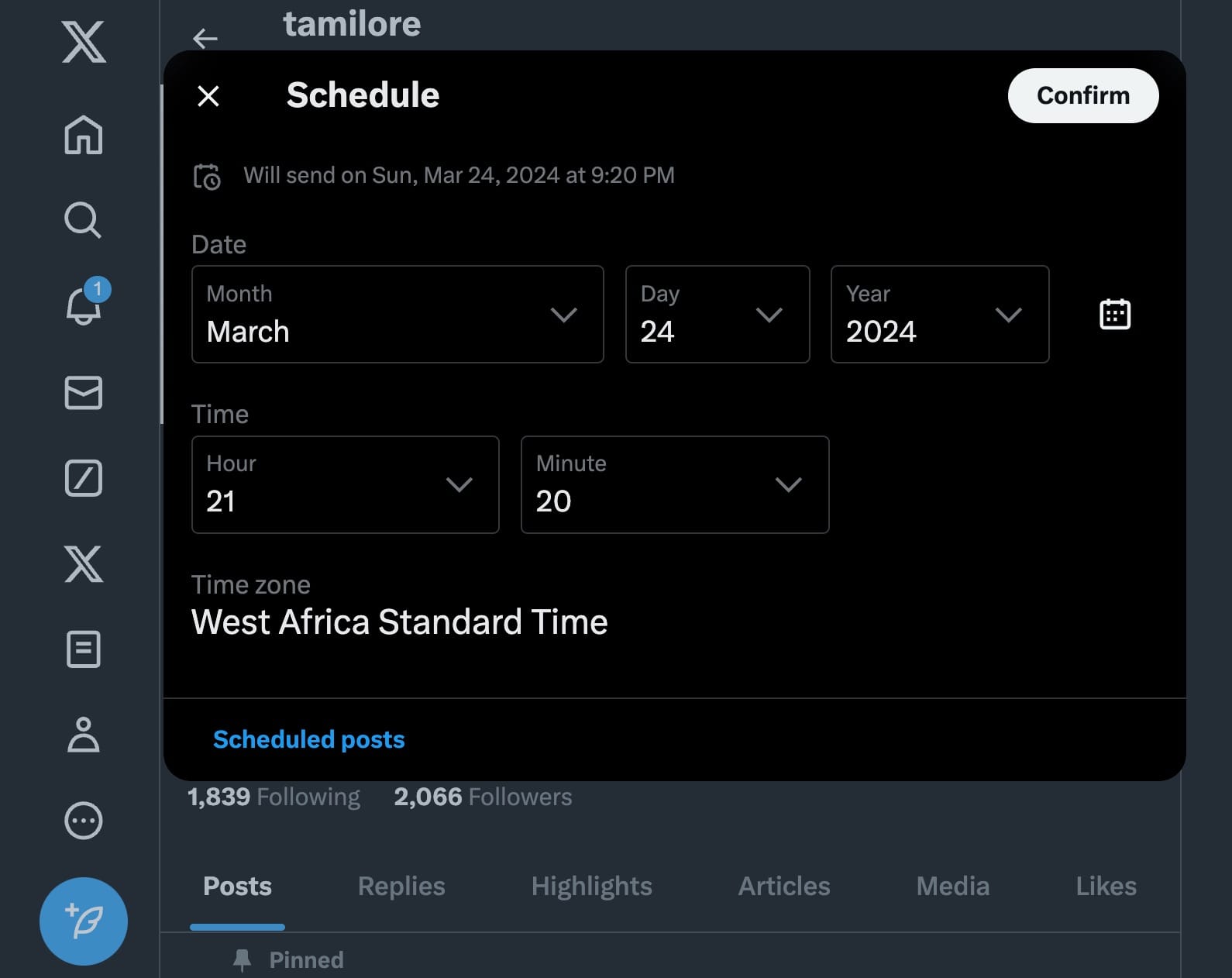Open the Search explore icon
Image resolution: width=1232 pixels, height=978 pixels.
point(83,220)
